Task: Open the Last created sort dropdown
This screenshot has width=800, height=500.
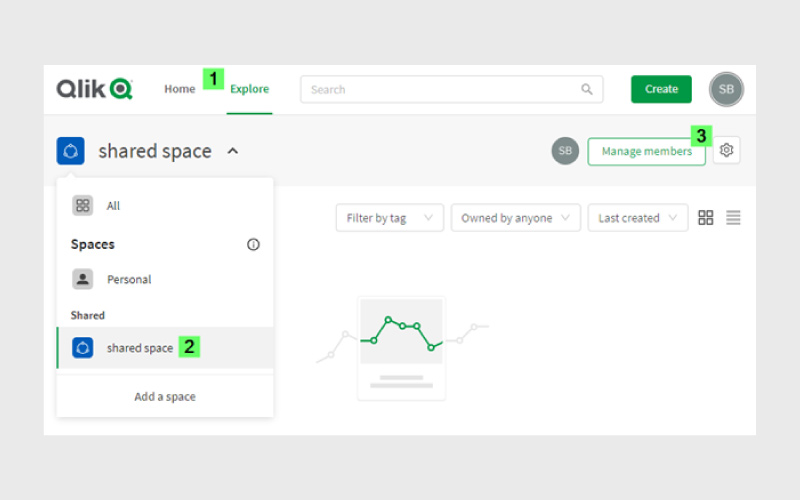Action: point(638,218)
